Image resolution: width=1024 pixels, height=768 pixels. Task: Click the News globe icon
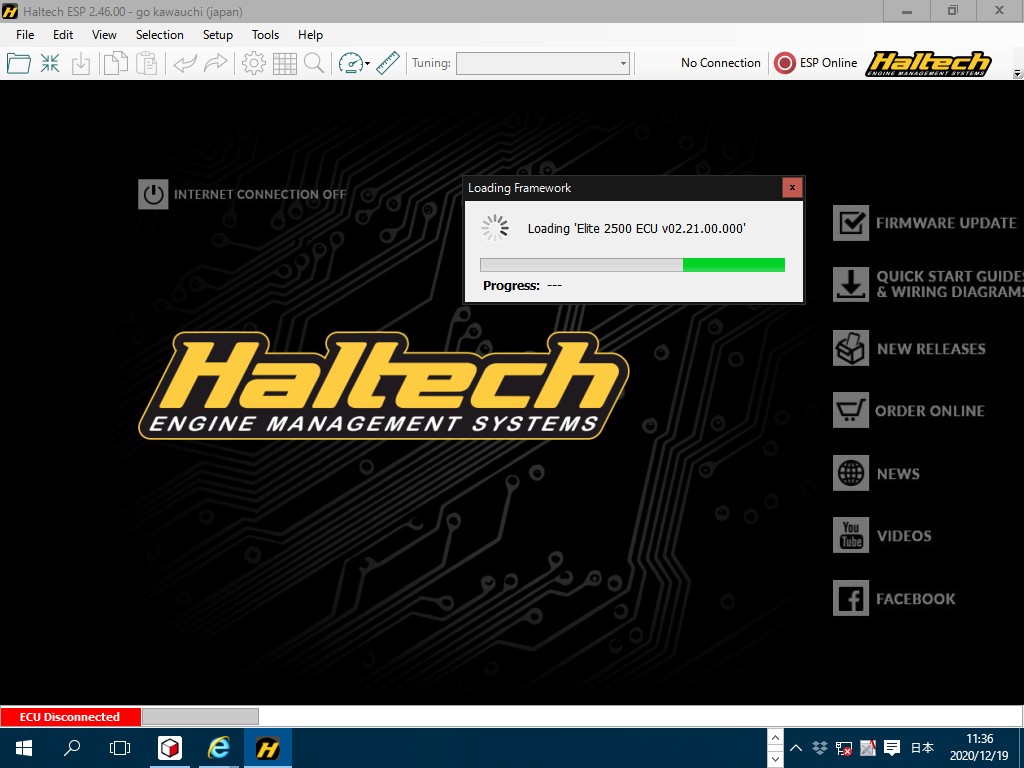pos(851,473)
